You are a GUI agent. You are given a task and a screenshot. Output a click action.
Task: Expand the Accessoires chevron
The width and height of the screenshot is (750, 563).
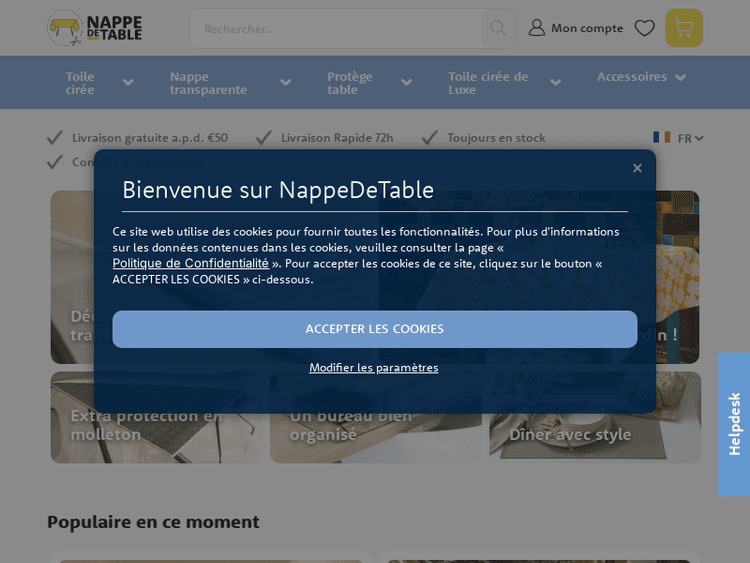(681, 77)
